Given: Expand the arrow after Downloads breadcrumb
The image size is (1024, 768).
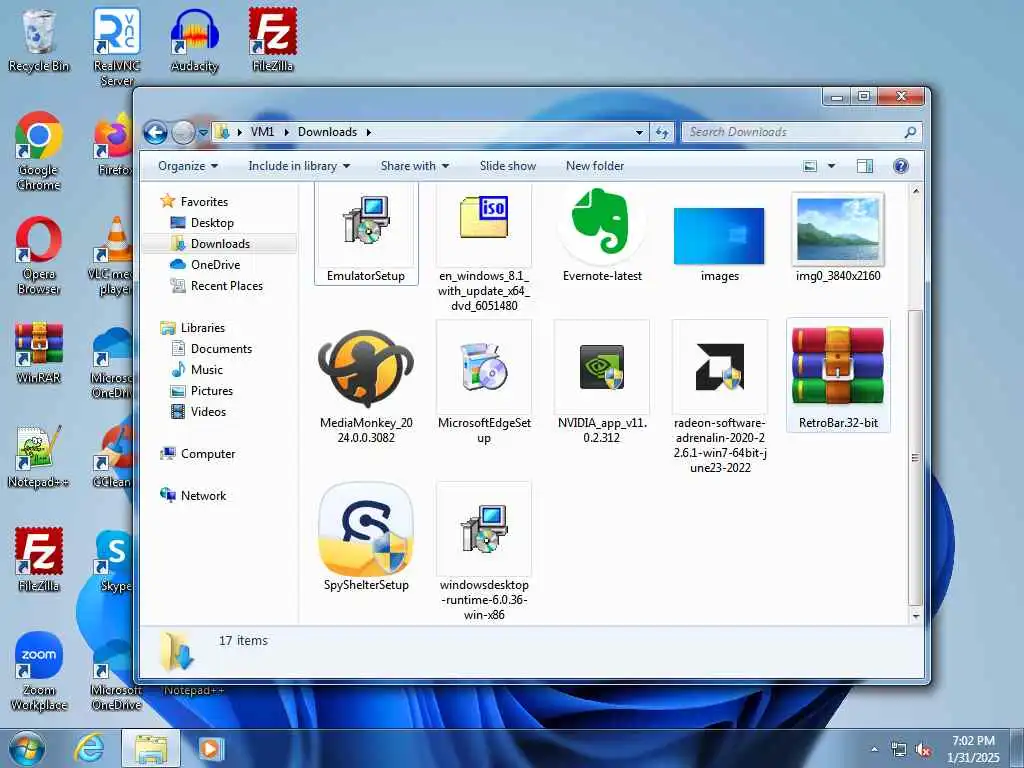Looking at the screenshot, I should point(368,132).
